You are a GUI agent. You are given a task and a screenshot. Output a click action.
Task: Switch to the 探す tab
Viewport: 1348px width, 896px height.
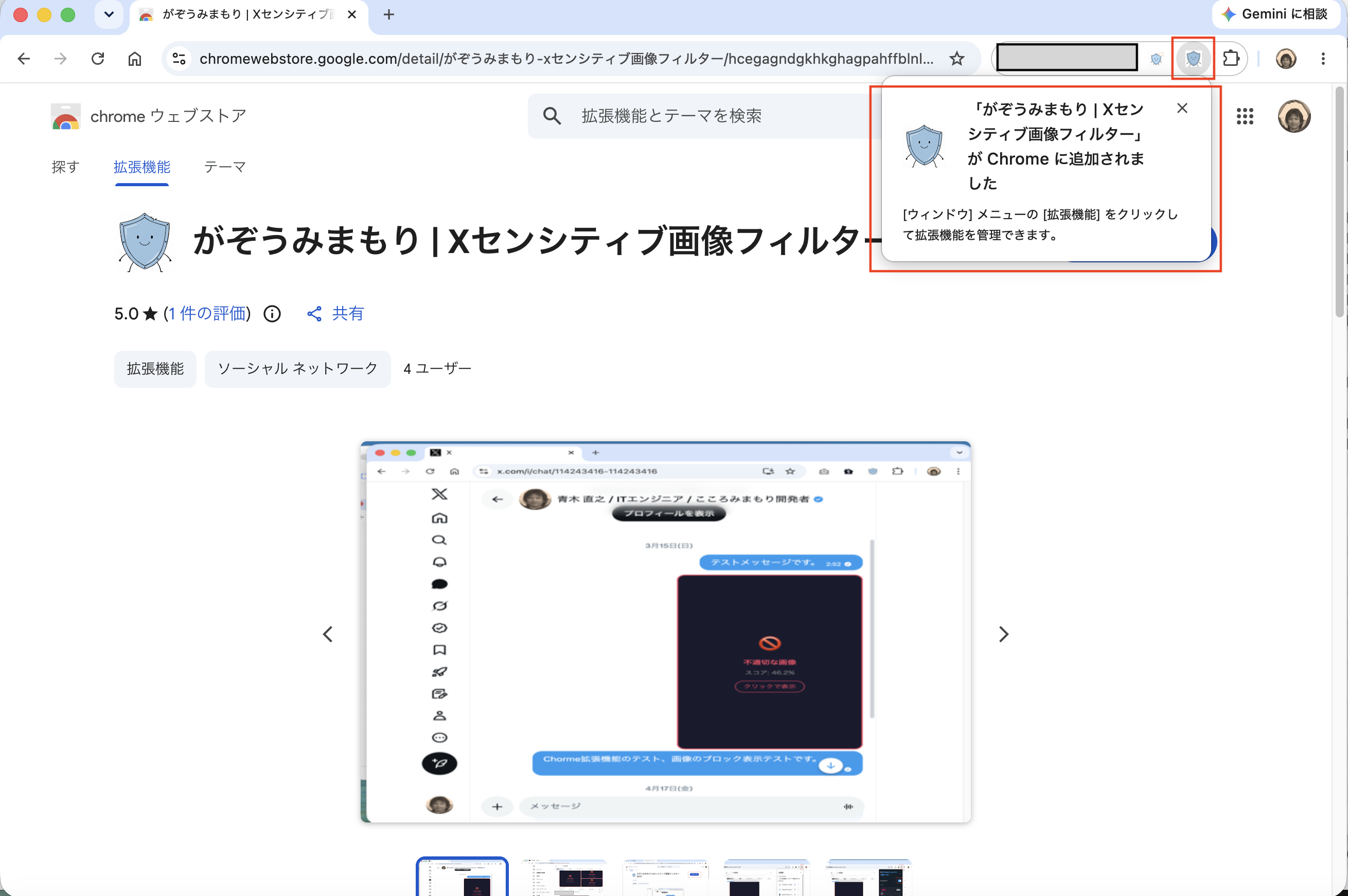(x=65, y=167)
